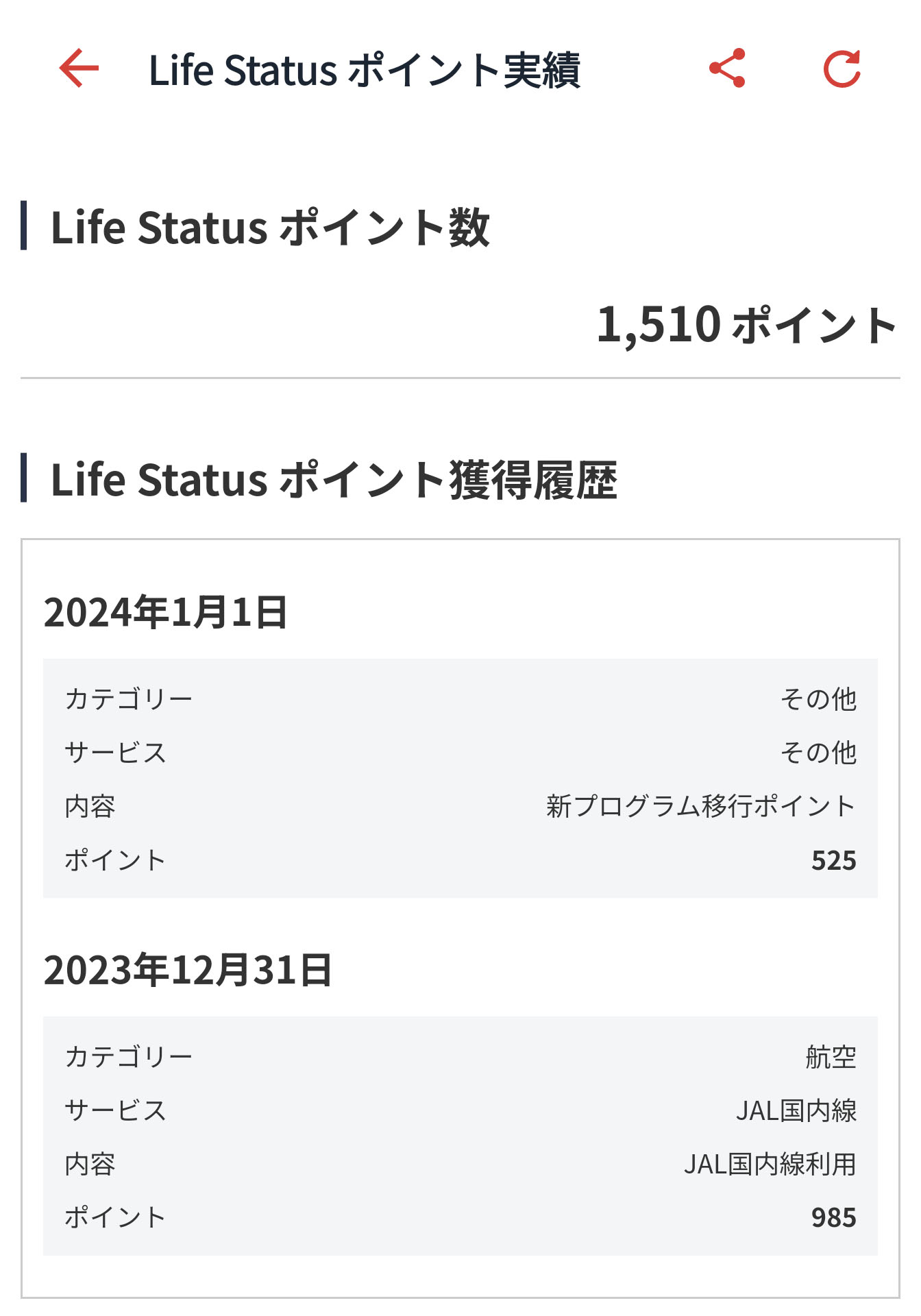Tap the 525 points value

[834, 860]
